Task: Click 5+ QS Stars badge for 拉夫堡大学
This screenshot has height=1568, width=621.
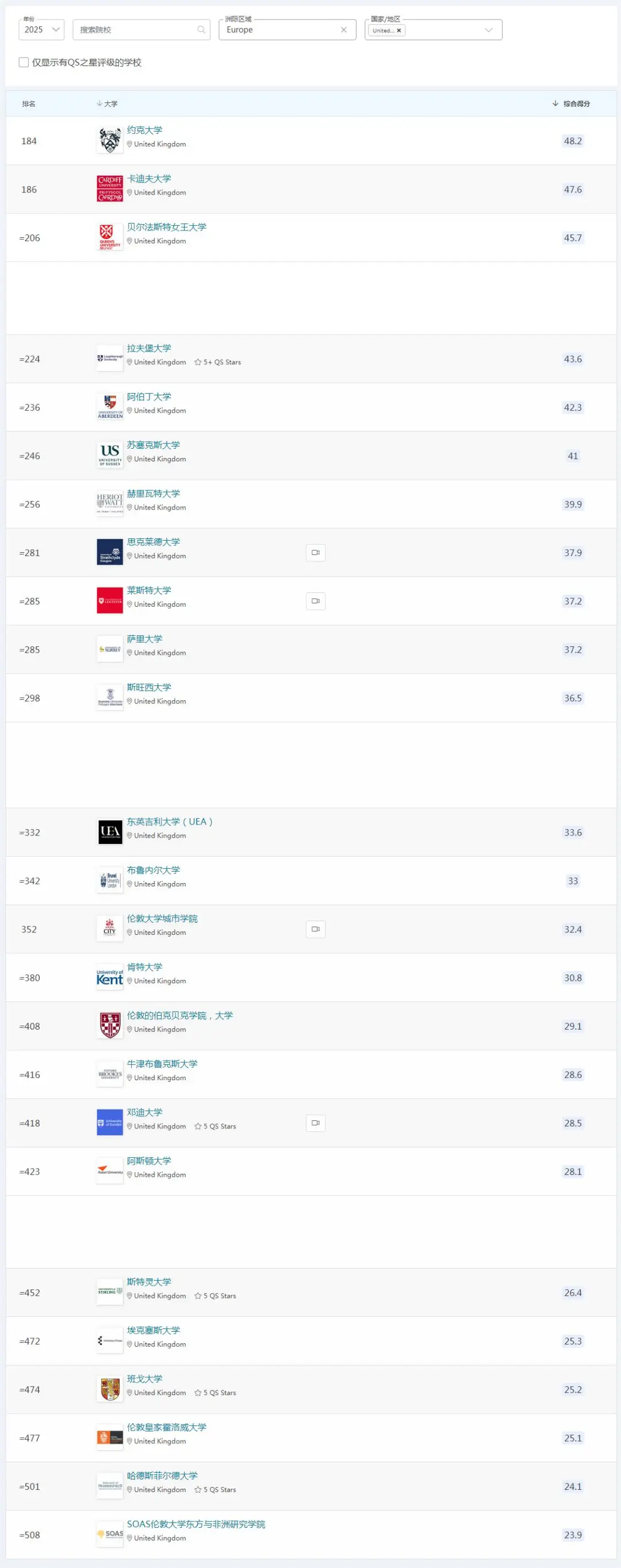Action: (x=217, y=362)
